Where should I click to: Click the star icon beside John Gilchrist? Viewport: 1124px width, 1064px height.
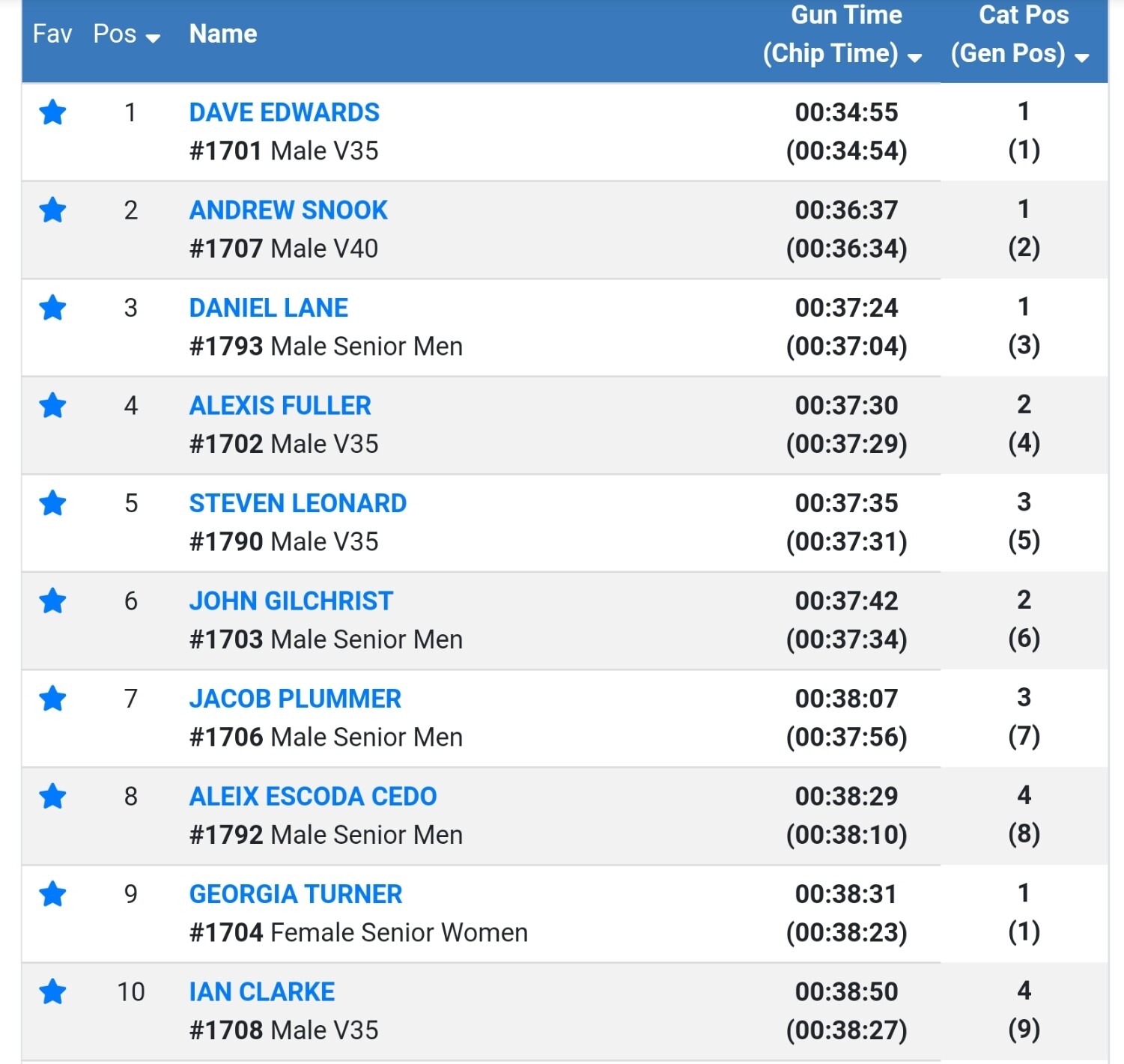[x=52, y=601]
